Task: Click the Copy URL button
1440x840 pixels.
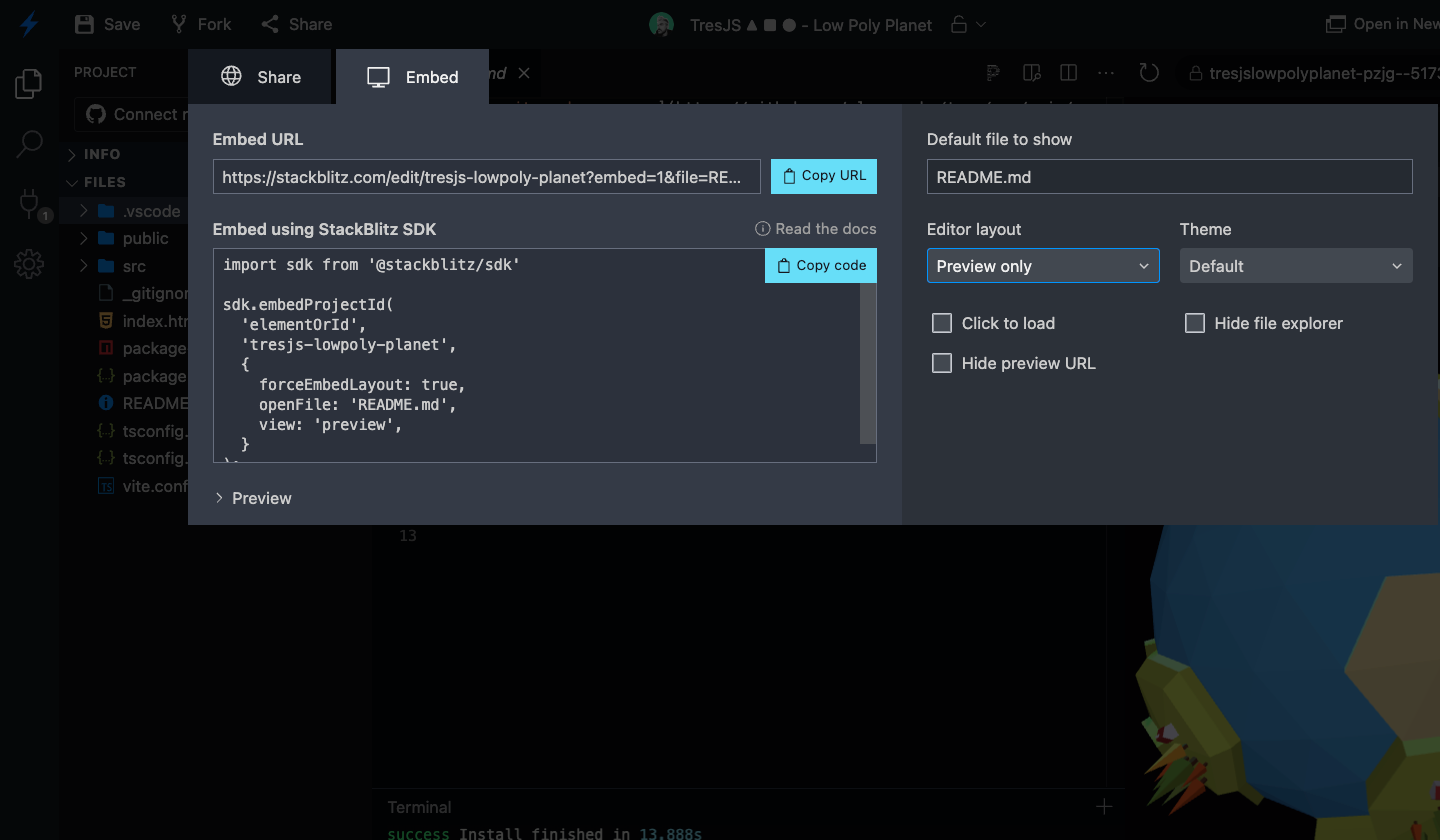Action: tap(824, 176)
